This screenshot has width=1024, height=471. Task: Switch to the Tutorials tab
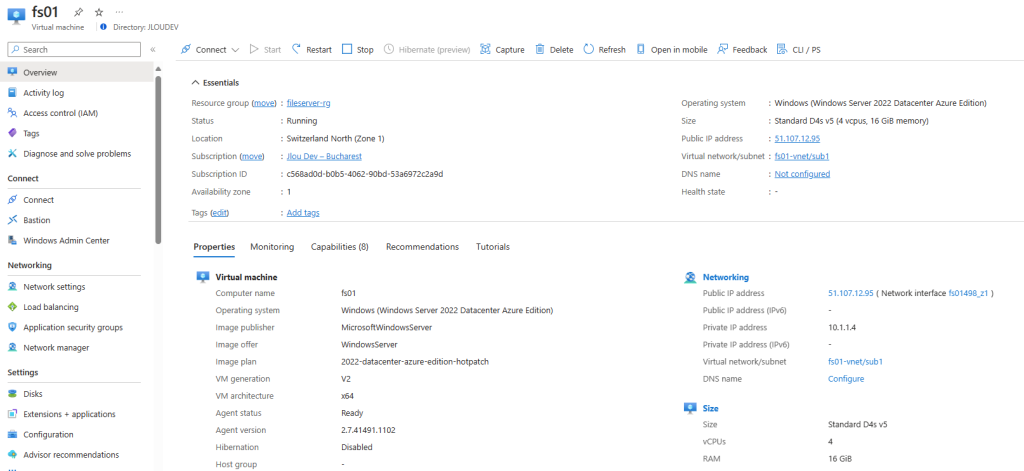click(492, 247)
